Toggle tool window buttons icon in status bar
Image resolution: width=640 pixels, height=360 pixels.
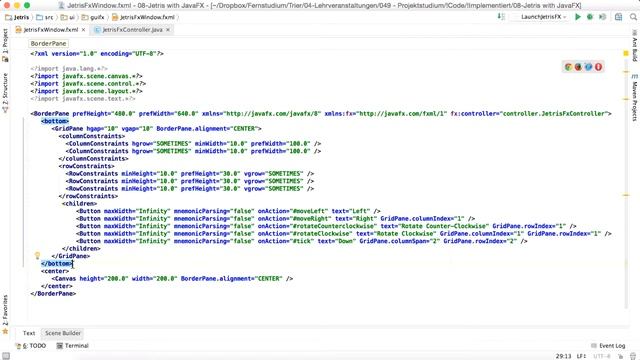6,356
